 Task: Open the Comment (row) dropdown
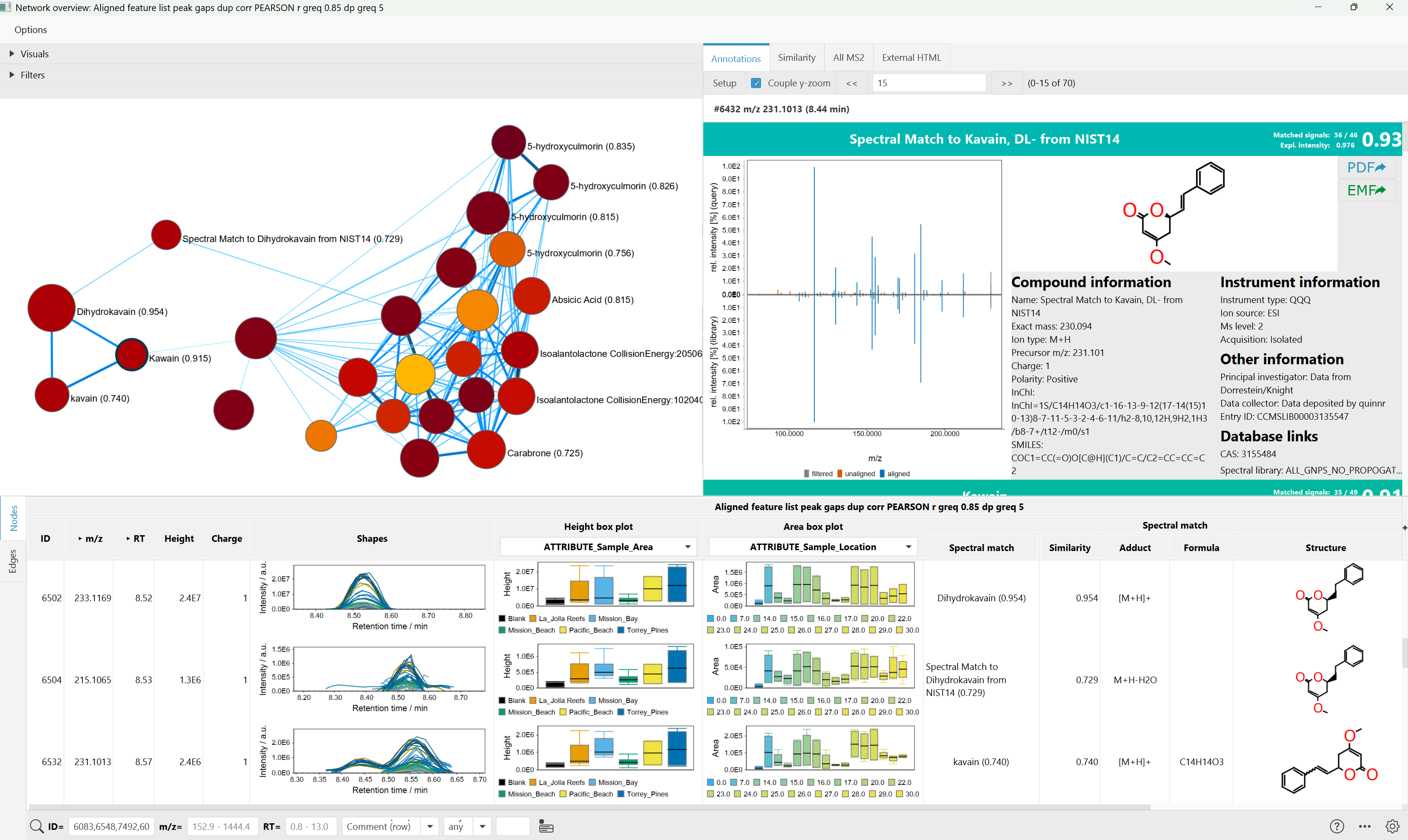pos(430,826)
